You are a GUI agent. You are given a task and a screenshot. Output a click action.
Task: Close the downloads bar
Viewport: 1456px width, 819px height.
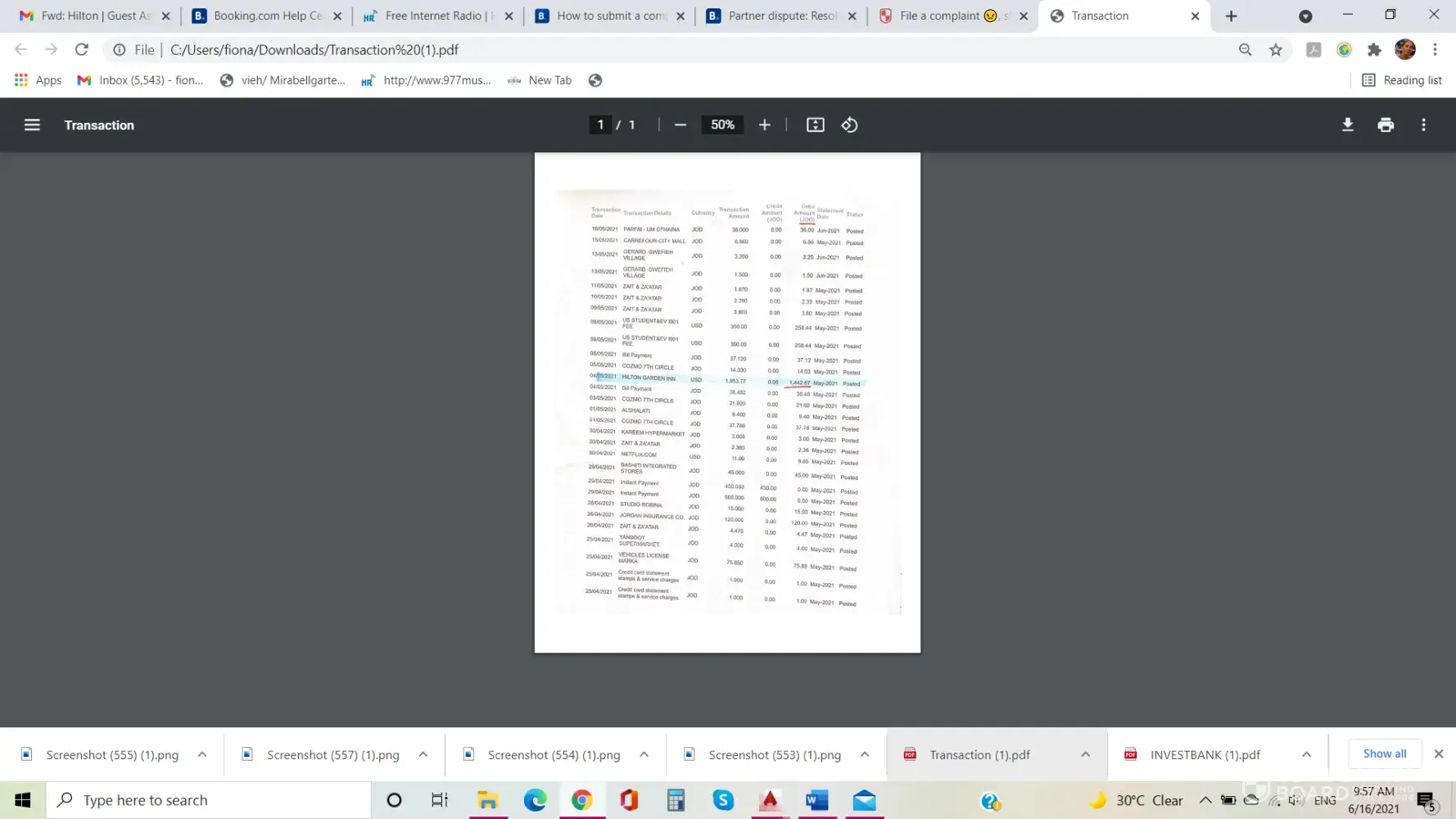coord(1439,753)
